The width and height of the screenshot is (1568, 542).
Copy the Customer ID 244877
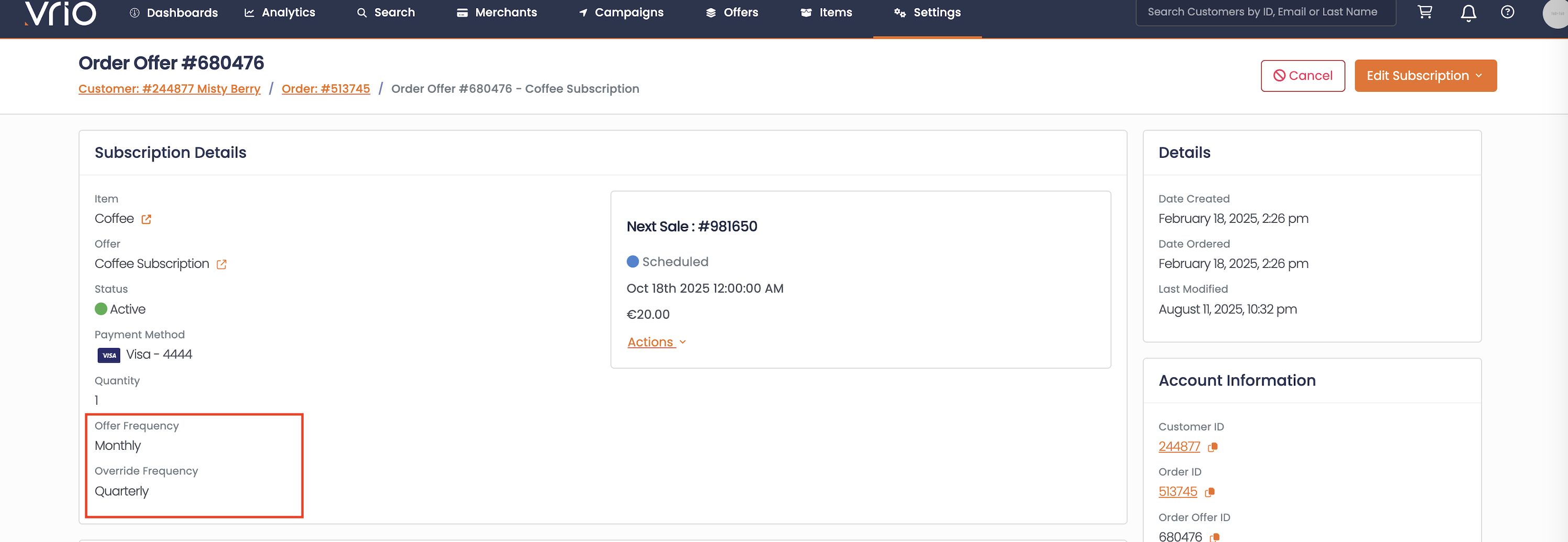click(x=1212, y=447)
